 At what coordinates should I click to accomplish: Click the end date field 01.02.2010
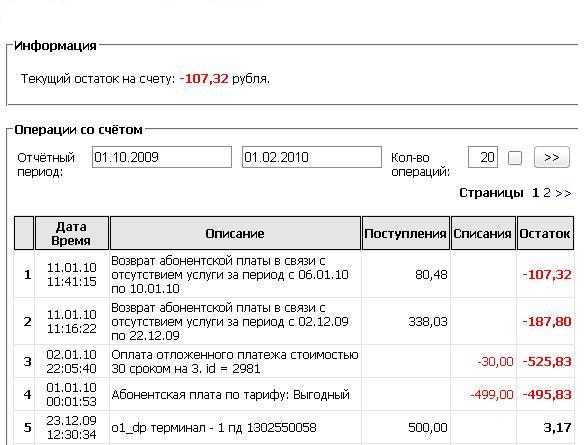click(x=312, y=157)
